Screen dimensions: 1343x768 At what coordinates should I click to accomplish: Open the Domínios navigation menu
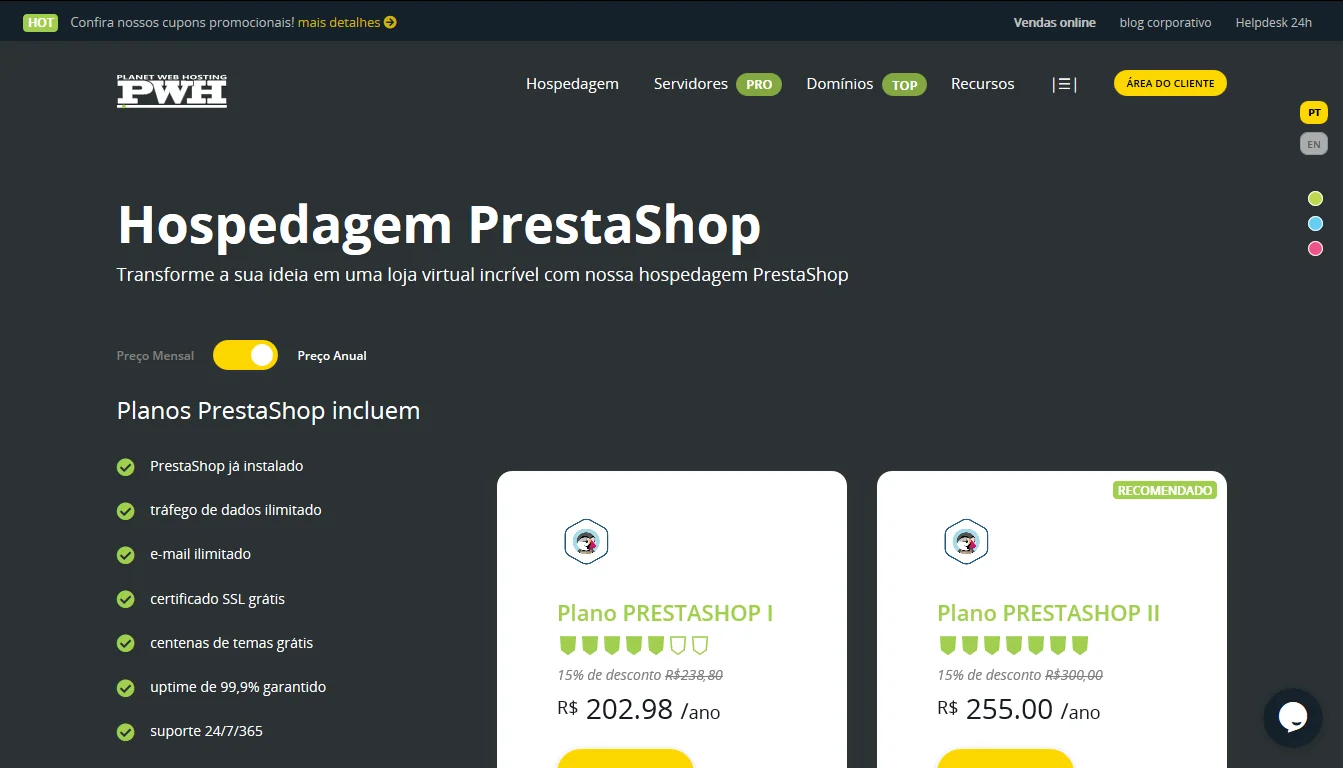coord(840,84)
